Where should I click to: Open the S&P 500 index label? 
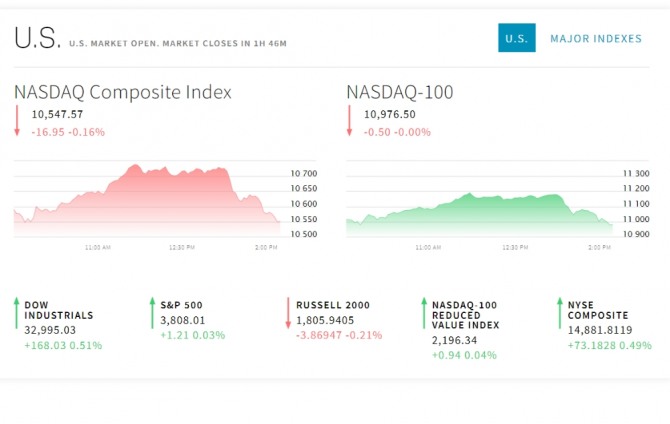pyautogui.click(x=180, y=304)
